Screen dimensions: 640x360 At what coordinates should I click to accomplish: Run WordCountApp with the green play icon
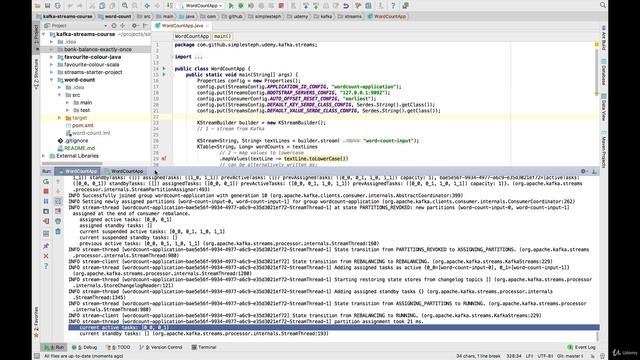click(x=231, y=6)
